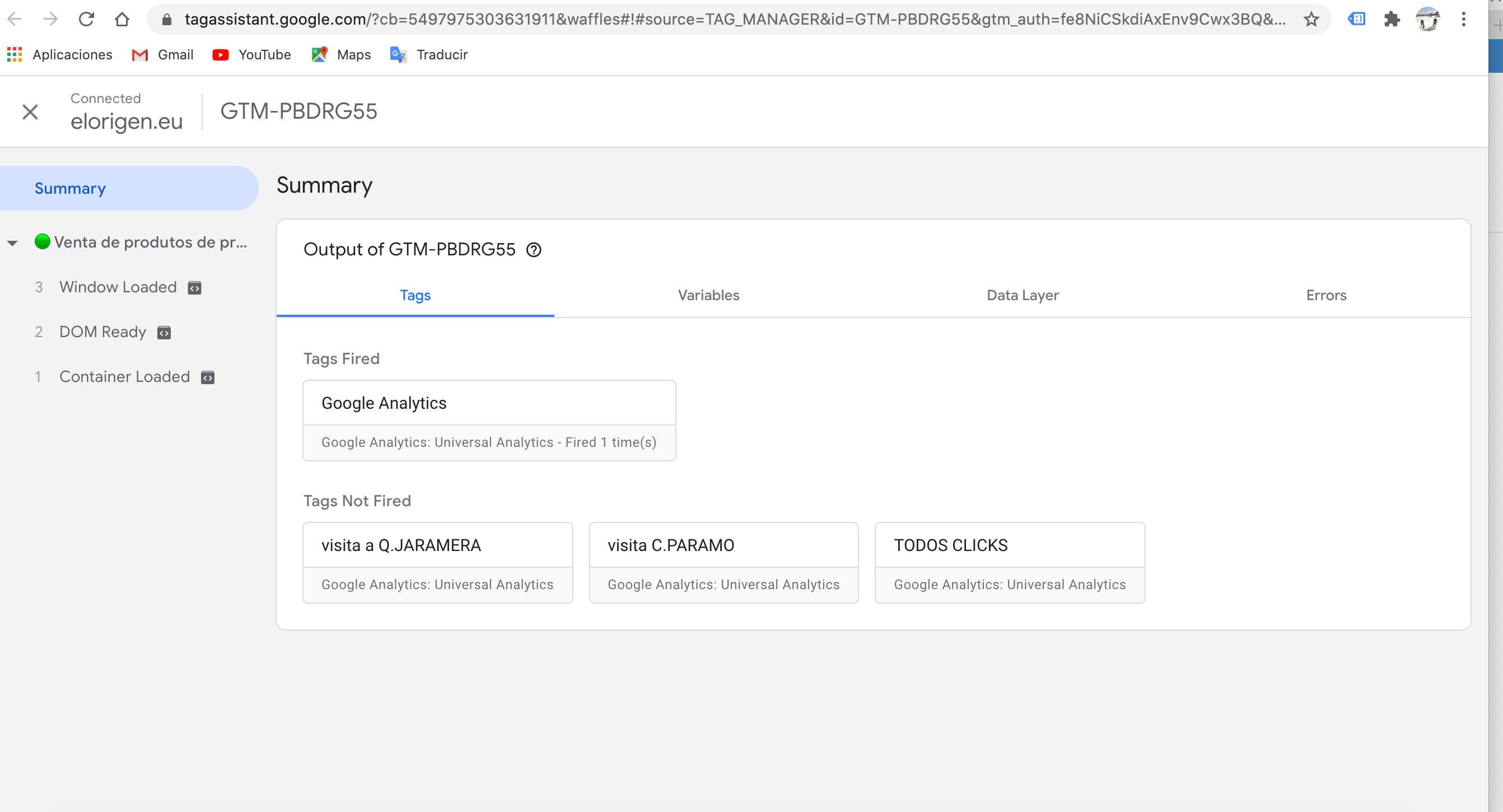Click the elorigen.eu connected domain

click(127, 122)
